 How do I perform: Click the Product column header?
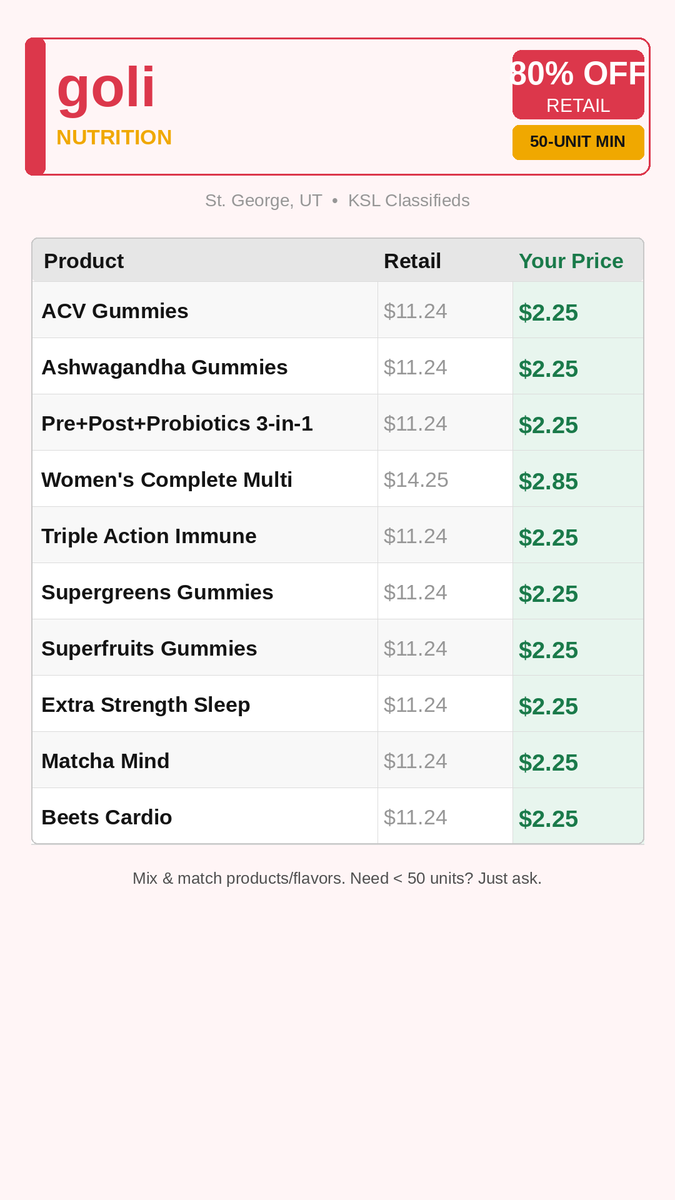(84, 261)
